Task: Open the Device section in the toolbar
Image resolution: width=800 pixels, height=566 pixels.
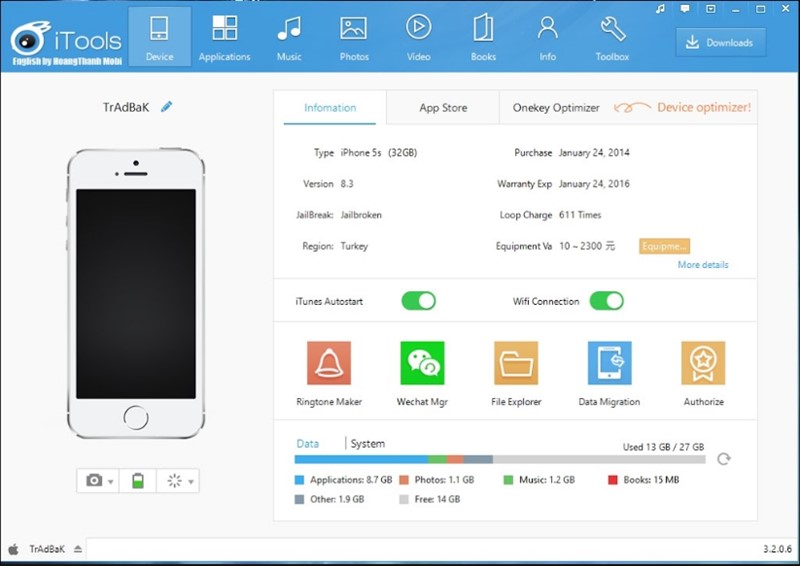Action: pos(159,37)
